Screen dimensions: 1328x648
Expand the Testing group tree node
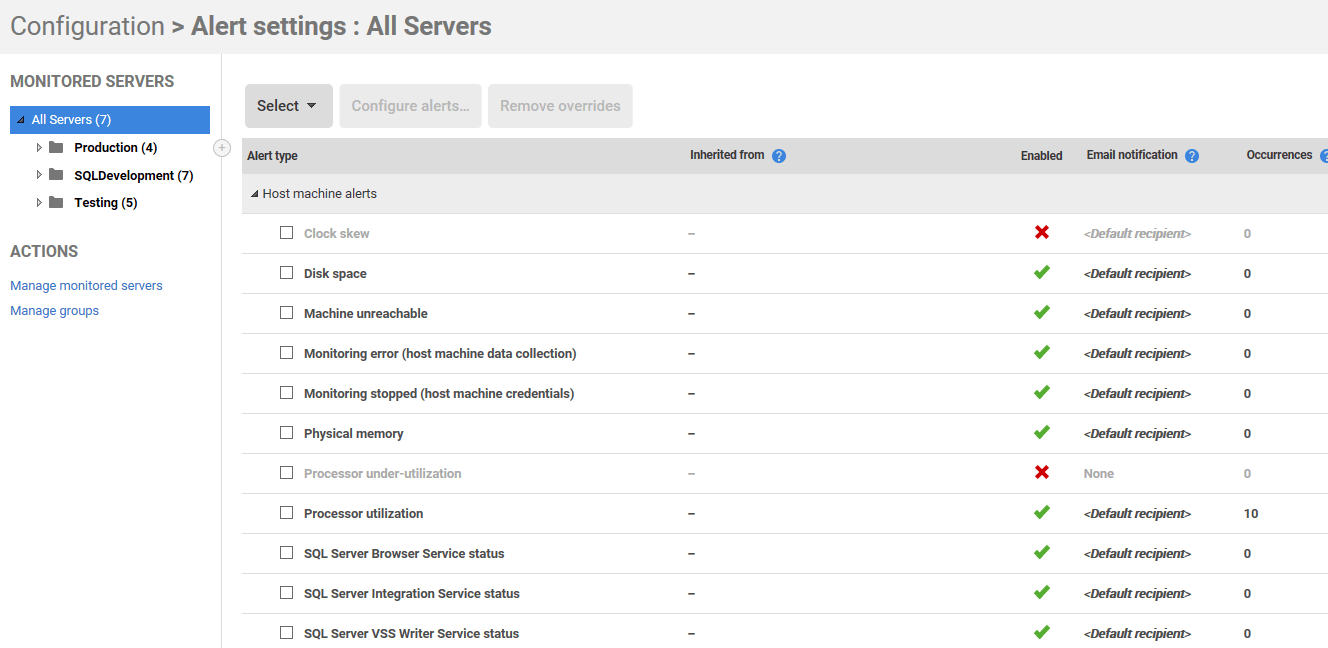40,202
